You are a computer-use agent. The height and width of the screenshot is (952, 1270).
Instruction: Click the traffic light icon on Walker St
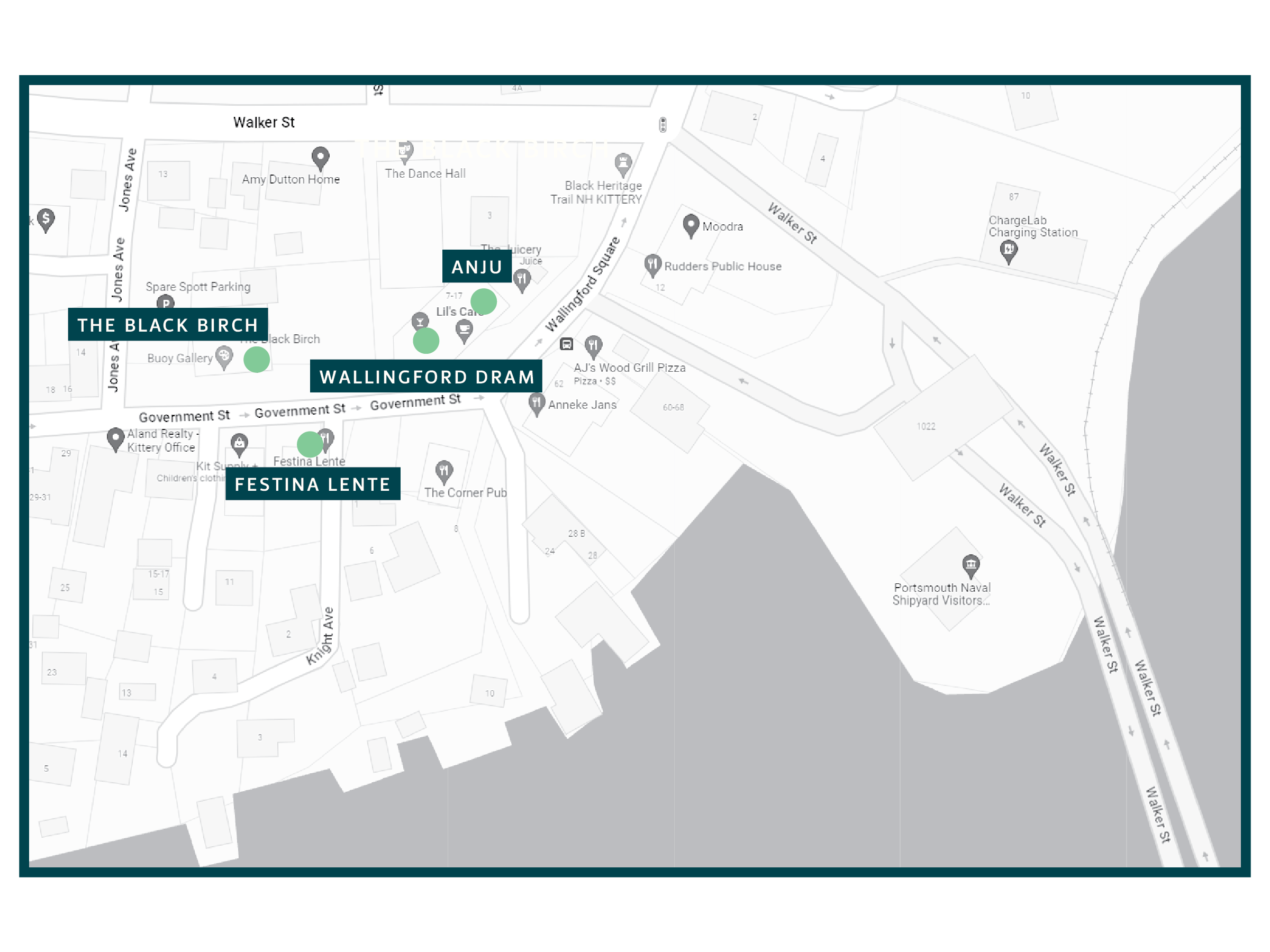[663, 124]
